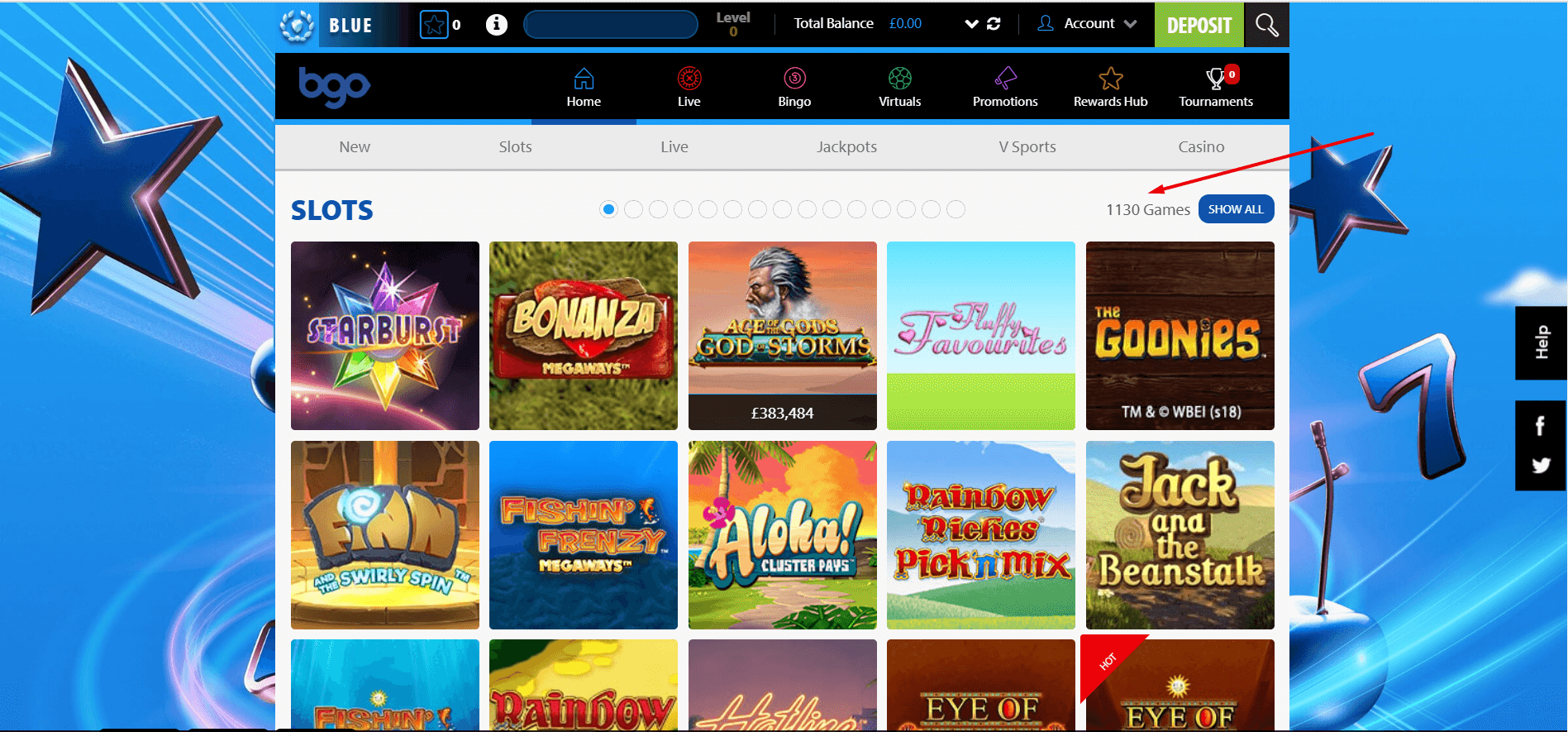Click the Account user icon

[x=1046, y=23]
